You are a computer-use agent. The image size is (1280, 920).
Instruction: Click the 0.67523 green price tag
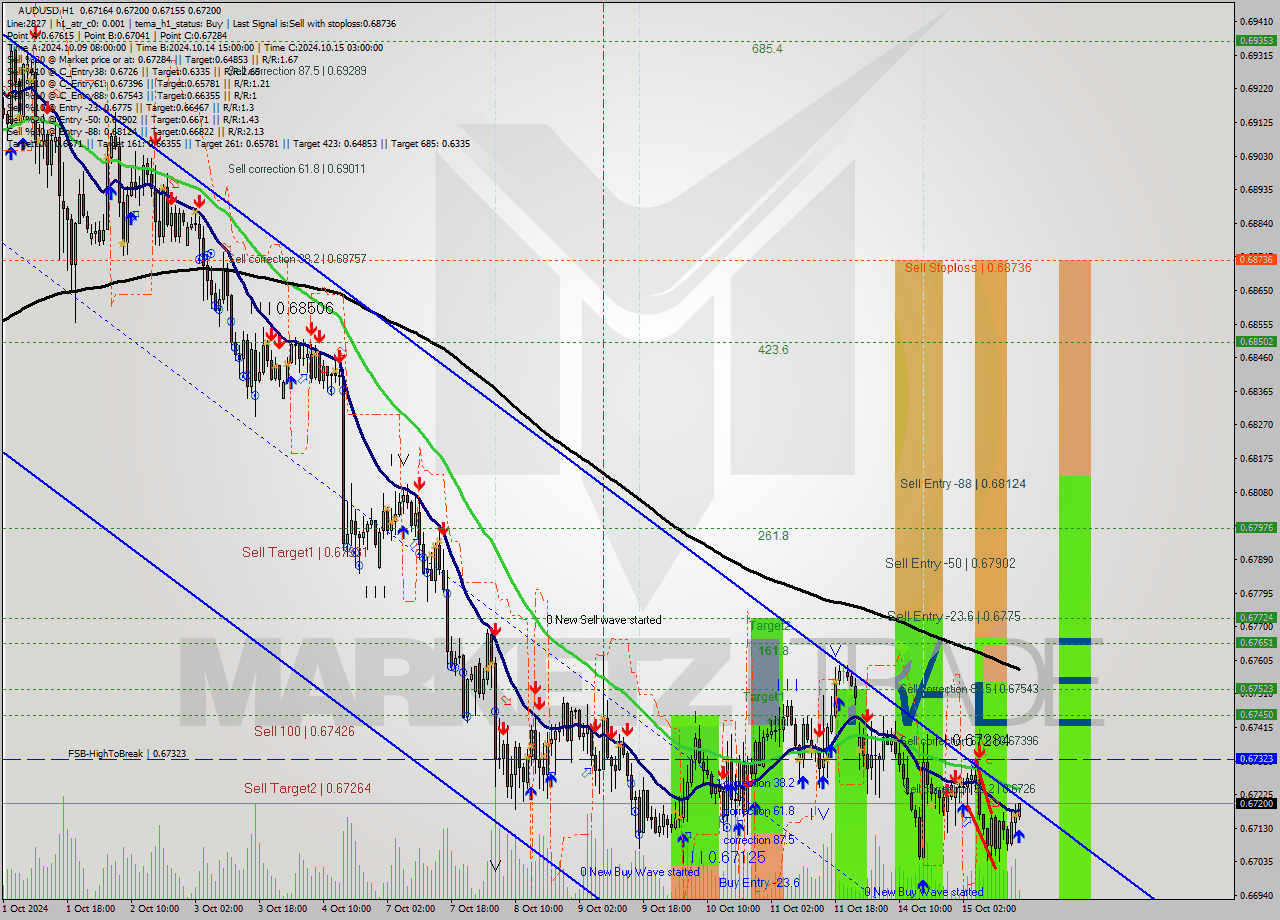coord(1256,689)
